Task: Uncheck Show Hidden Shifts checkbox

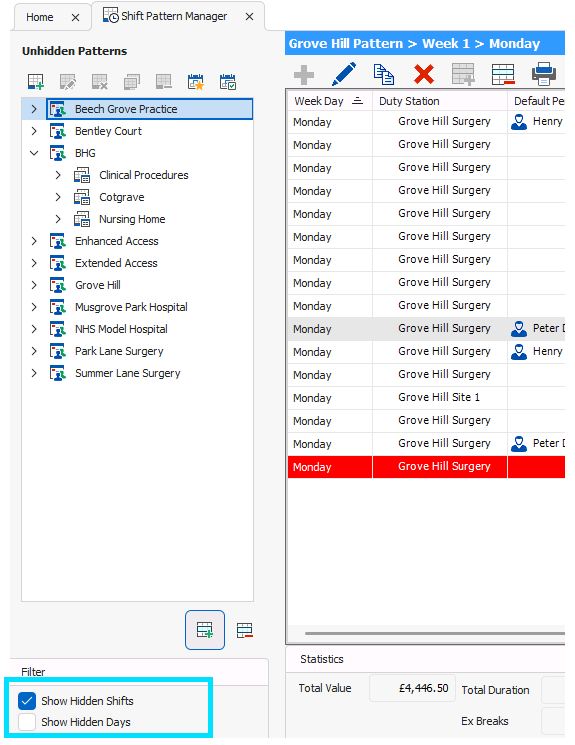Action: coord(27,701)
